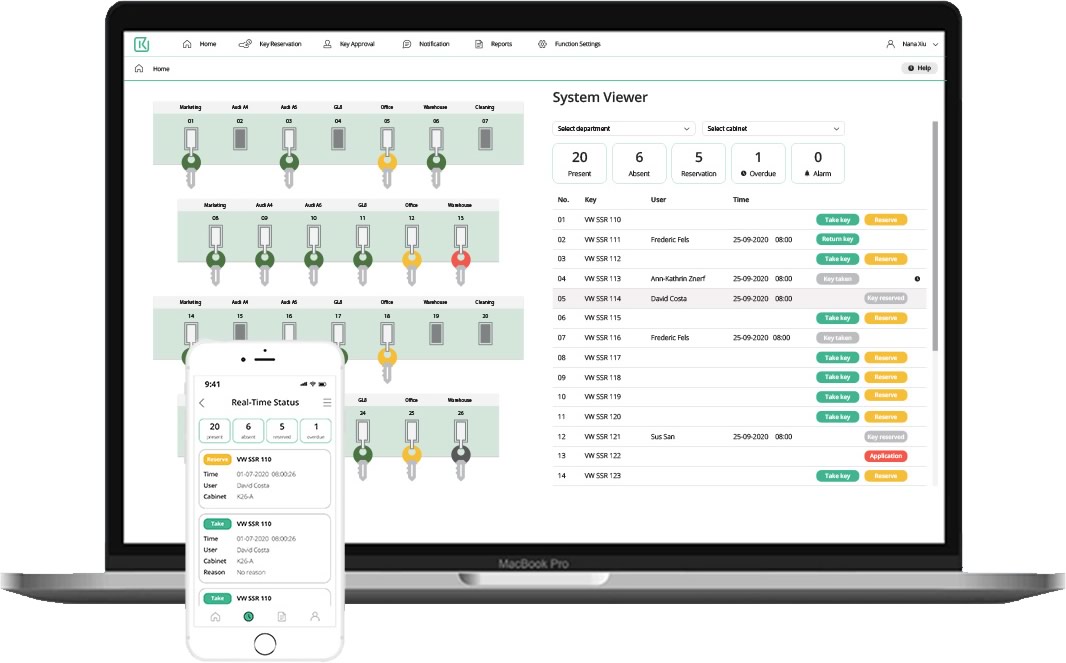Click the green K logo icon
Screen dimensions: 1066x663
141,44
